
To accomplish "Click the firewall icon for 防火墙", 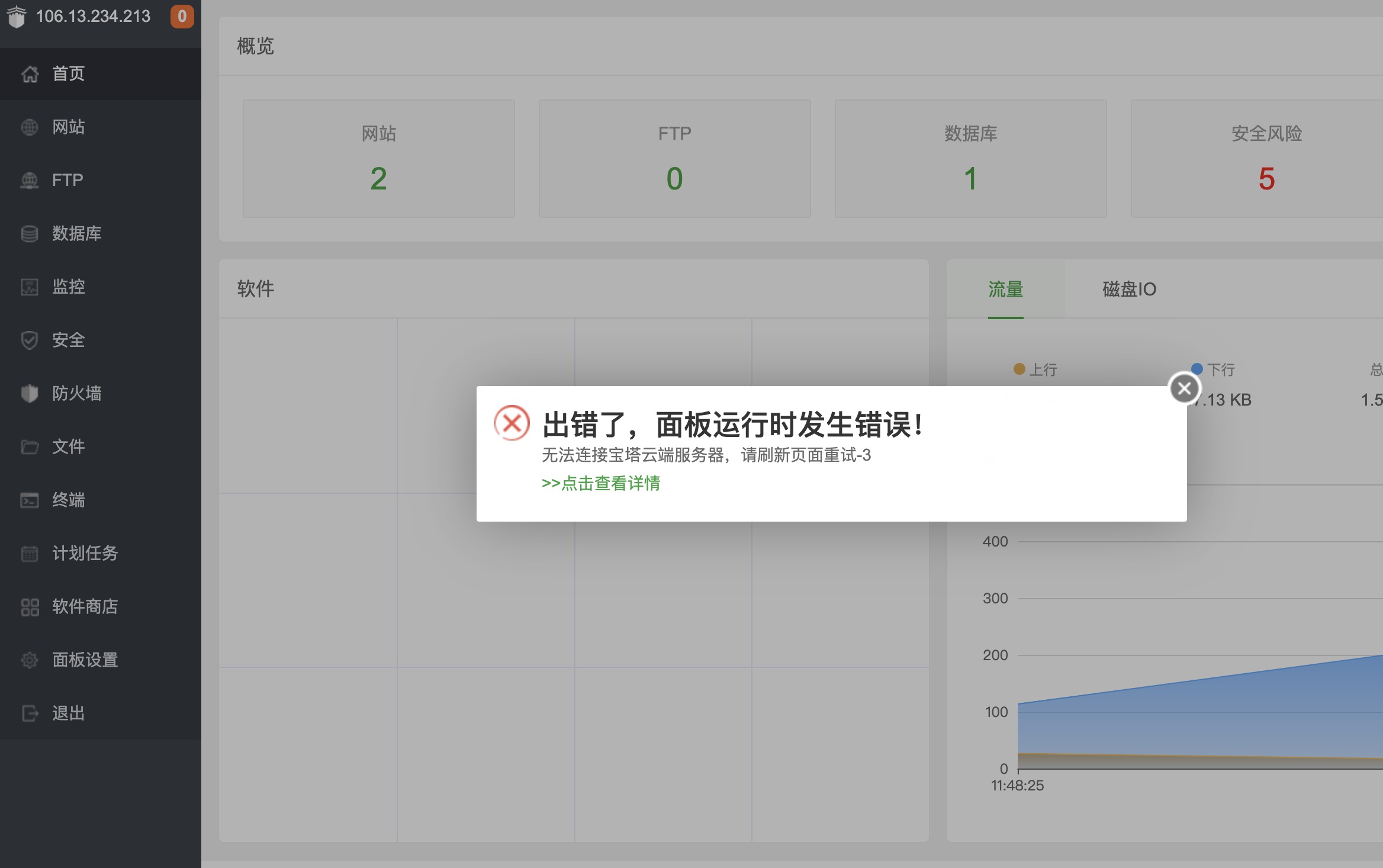I will point(30,394).
